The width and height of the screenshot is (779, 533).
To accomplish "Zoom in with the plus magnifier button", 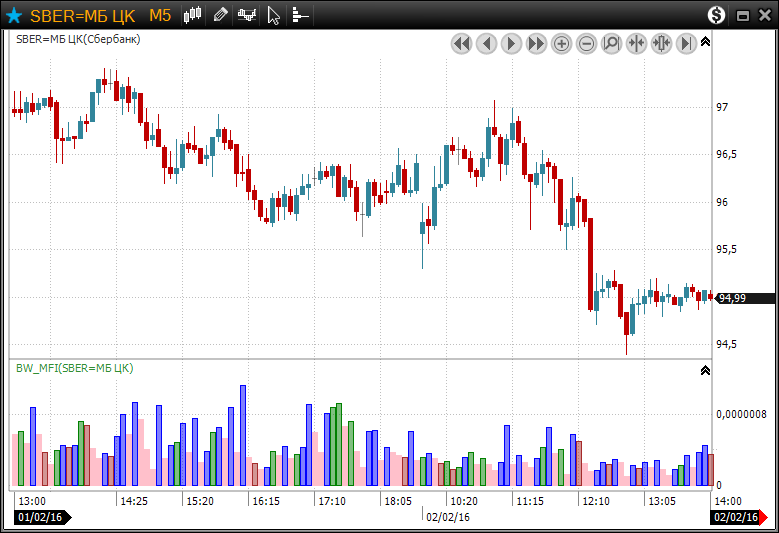I will (x=562, y=44).
